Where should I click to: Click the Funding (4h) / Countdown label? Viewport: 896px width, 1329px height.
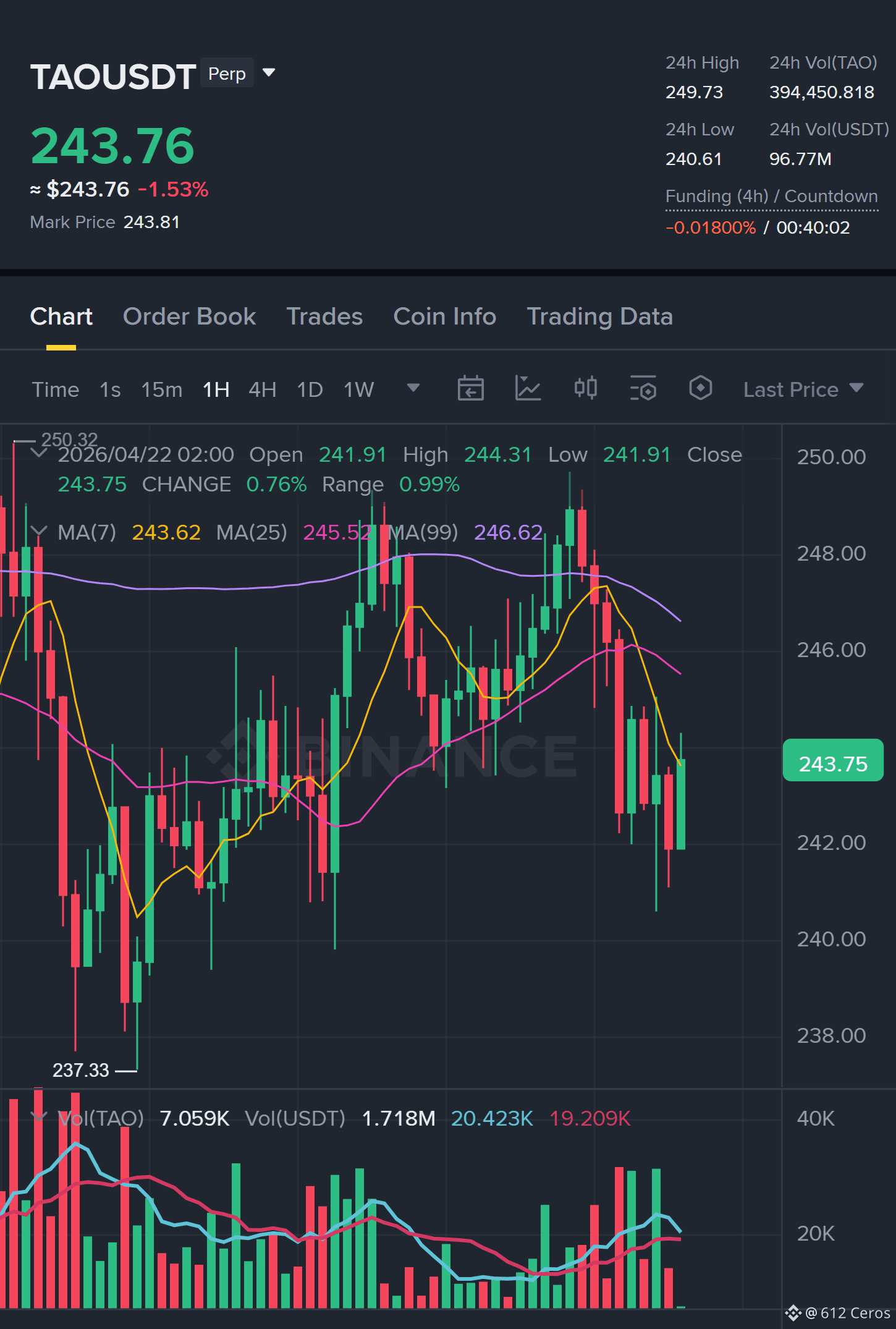click(x=771, y=197)
